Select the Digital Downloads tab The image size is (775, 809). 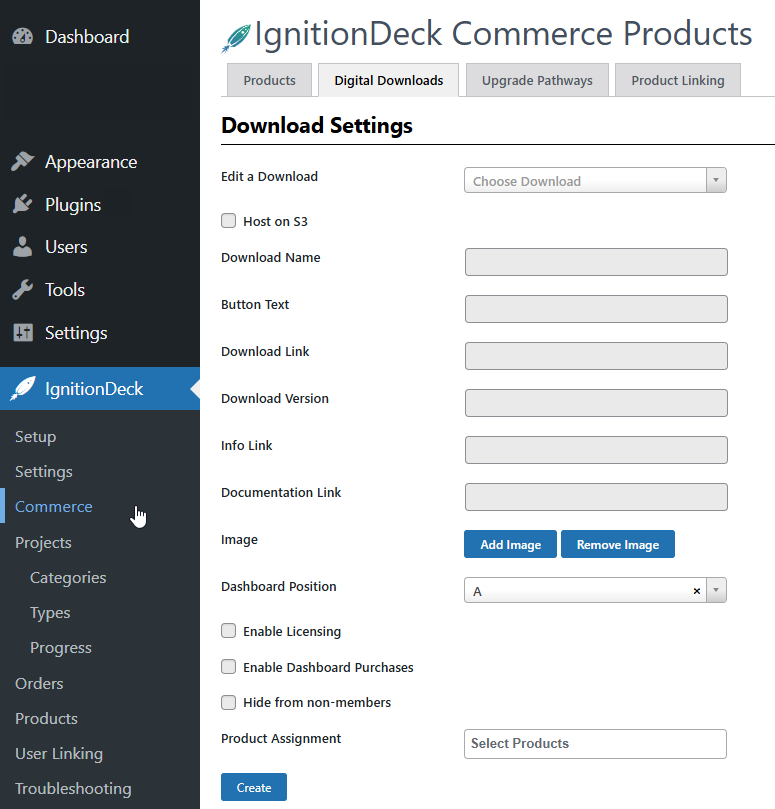tap(389, 80)
